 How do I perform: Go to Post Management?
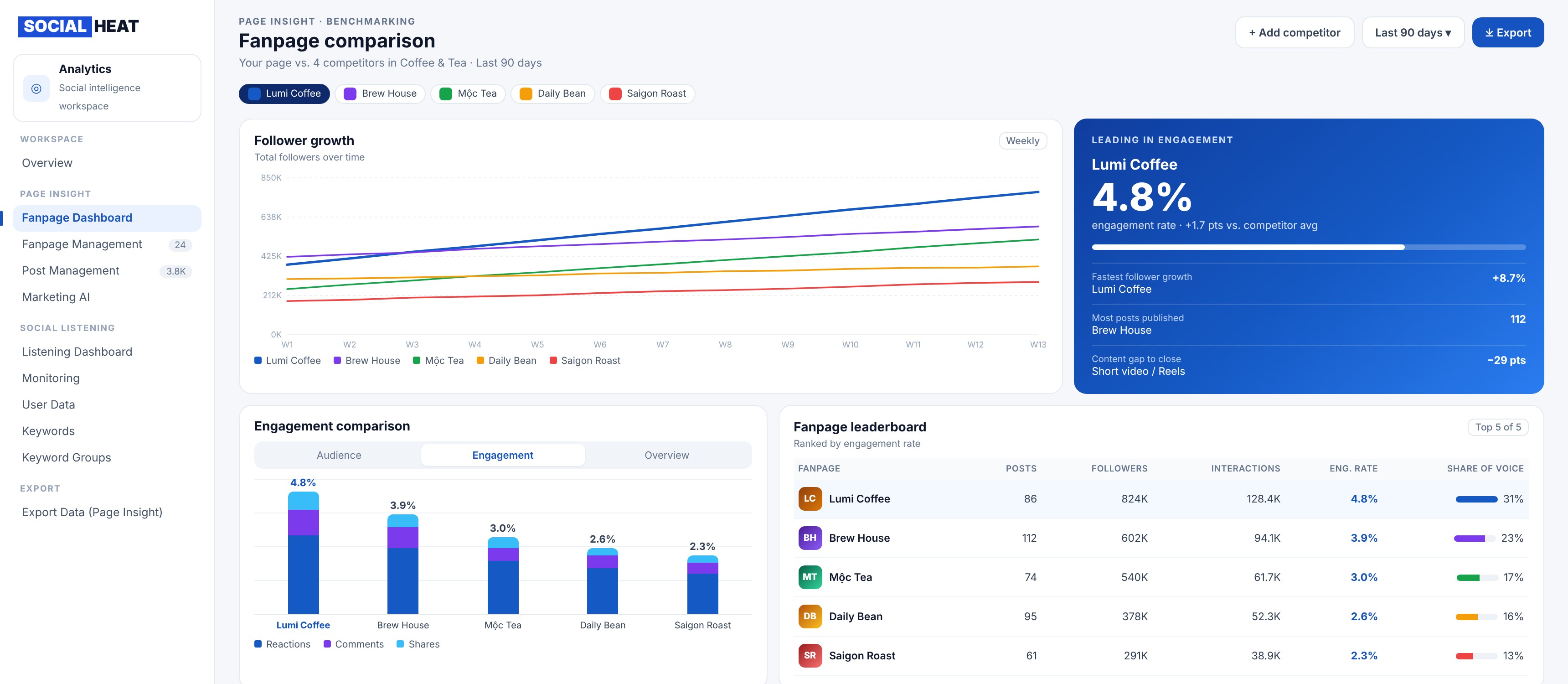107,271
